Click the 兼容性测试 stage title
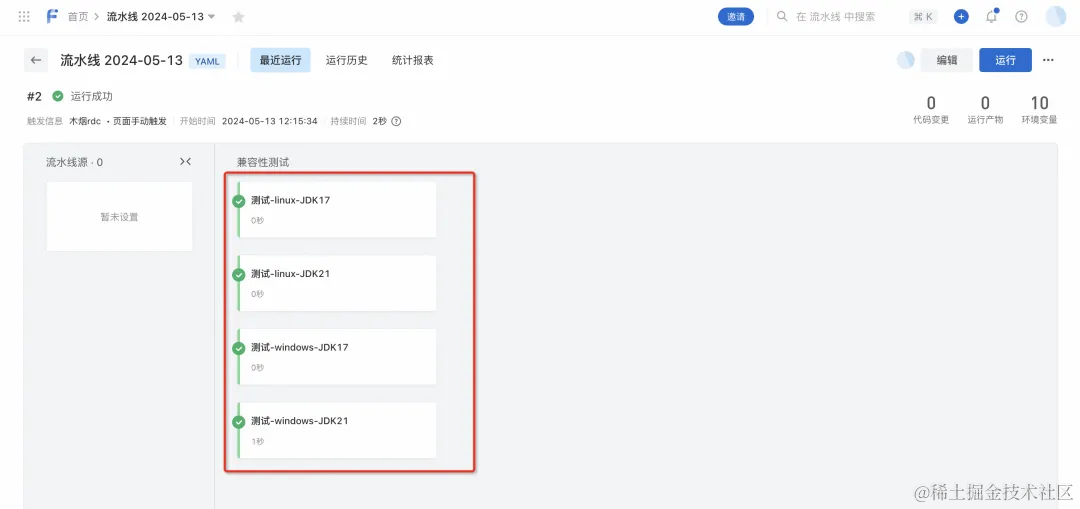The width and height of the screenshot is (1080, 509). [x=263, y=162]
